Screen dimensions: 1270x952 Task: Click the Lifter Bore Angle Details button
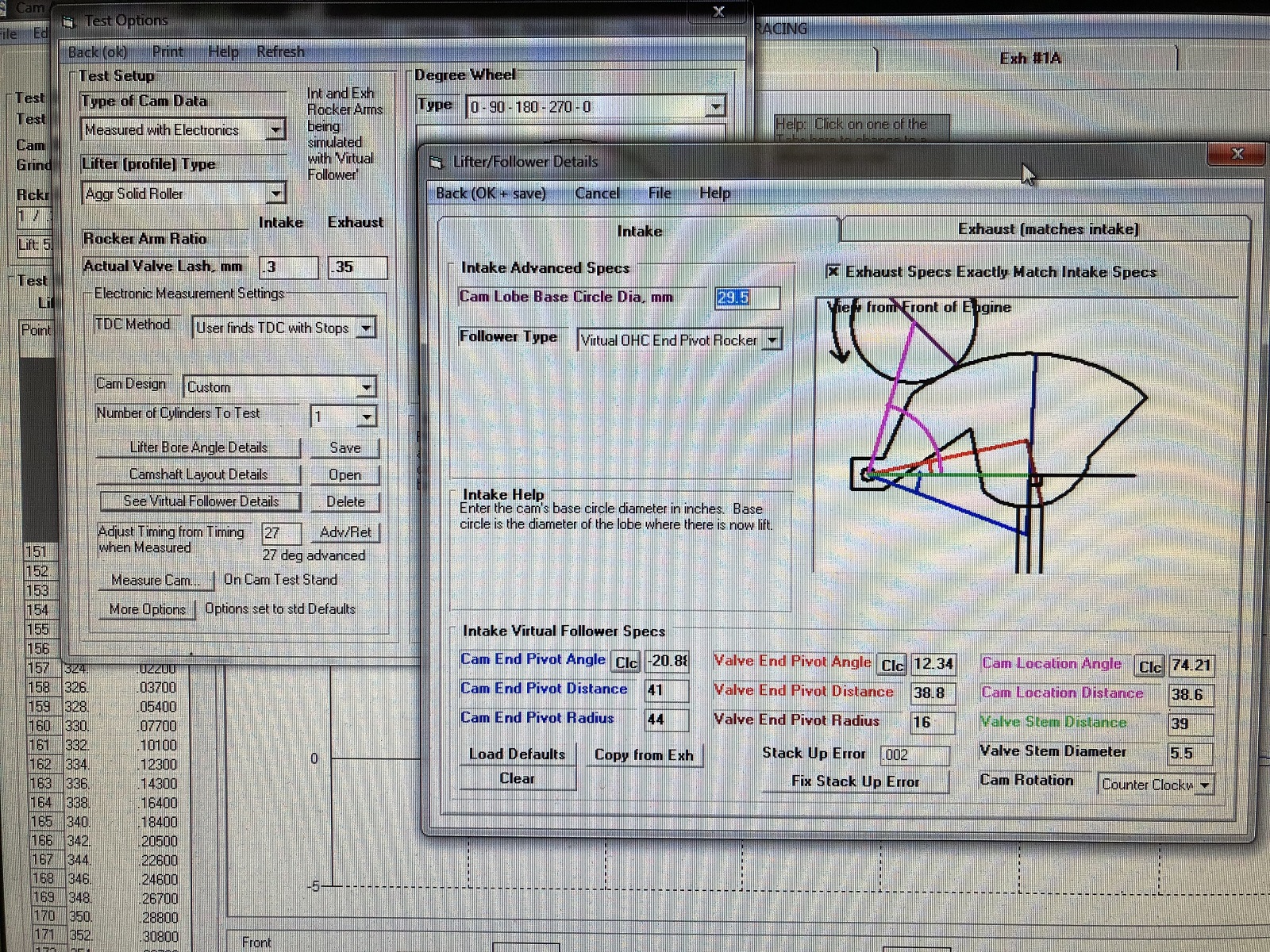pos(198,447)
